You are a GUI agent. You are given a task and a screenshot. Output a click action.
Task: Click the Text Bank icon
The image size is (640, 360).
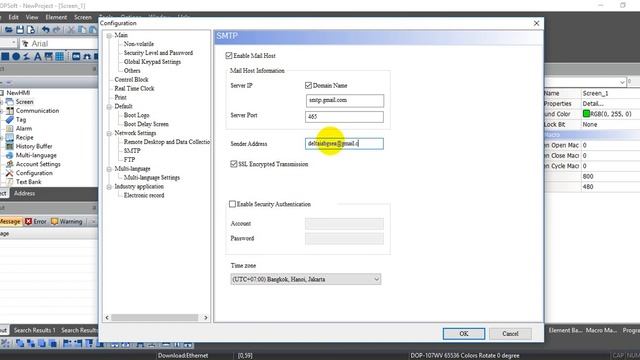(x=9, y=182)
